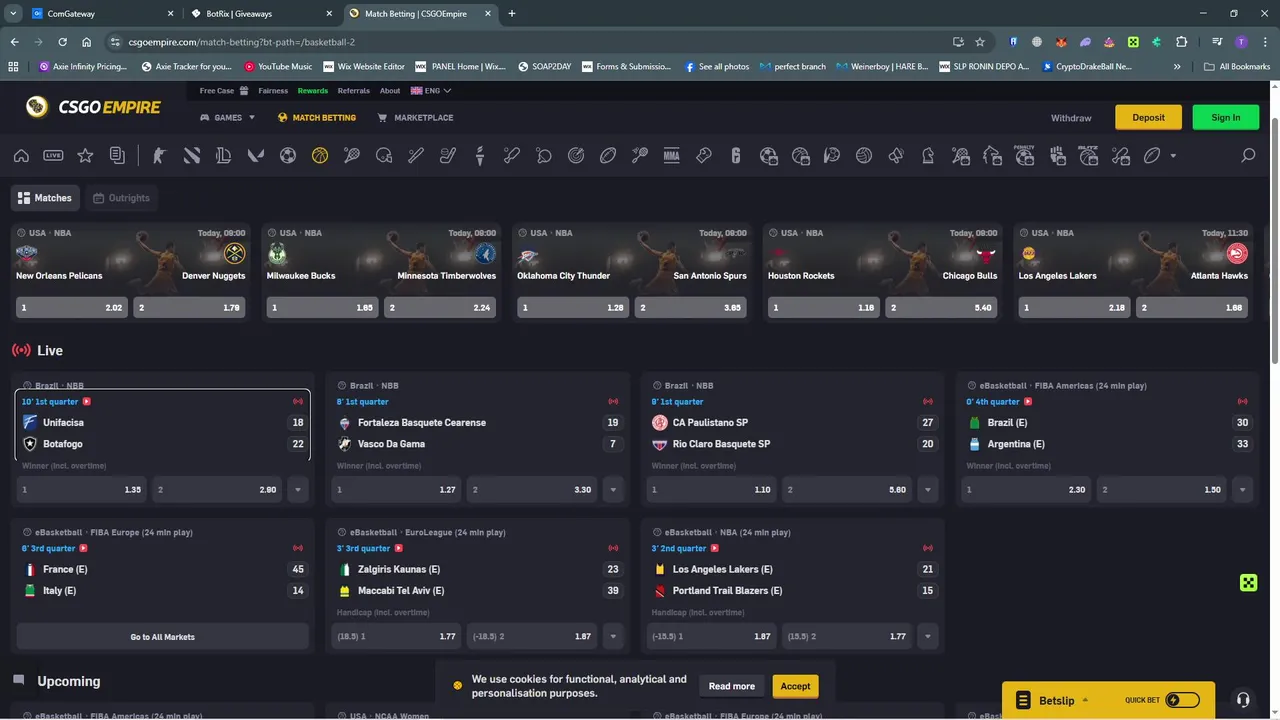Select the highlighted basketball sport icon
The width and height of the screenshot is (1280, 720).
320,156
